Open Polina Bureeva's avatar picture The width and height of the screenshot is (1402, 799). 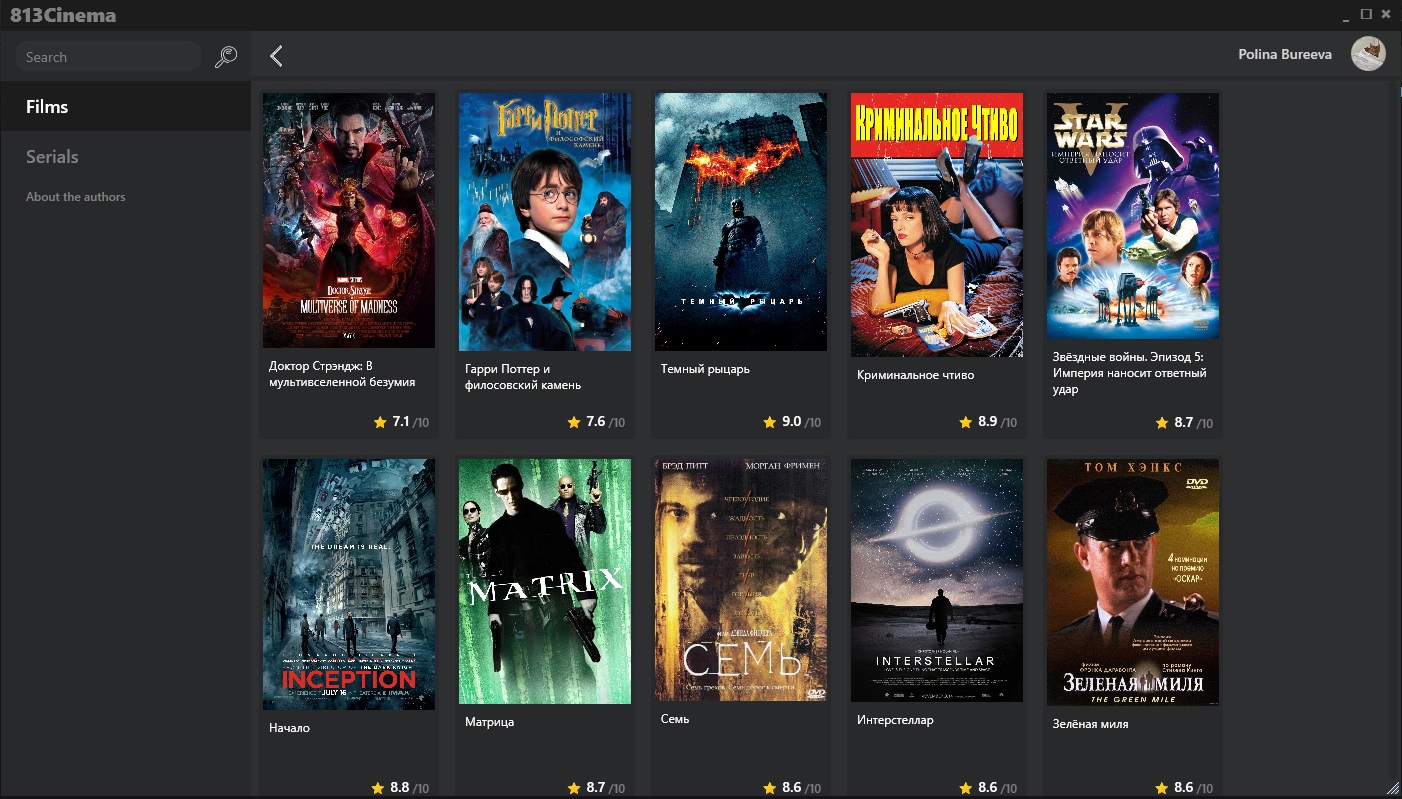pyautogui.click(x=1368, y=54)
